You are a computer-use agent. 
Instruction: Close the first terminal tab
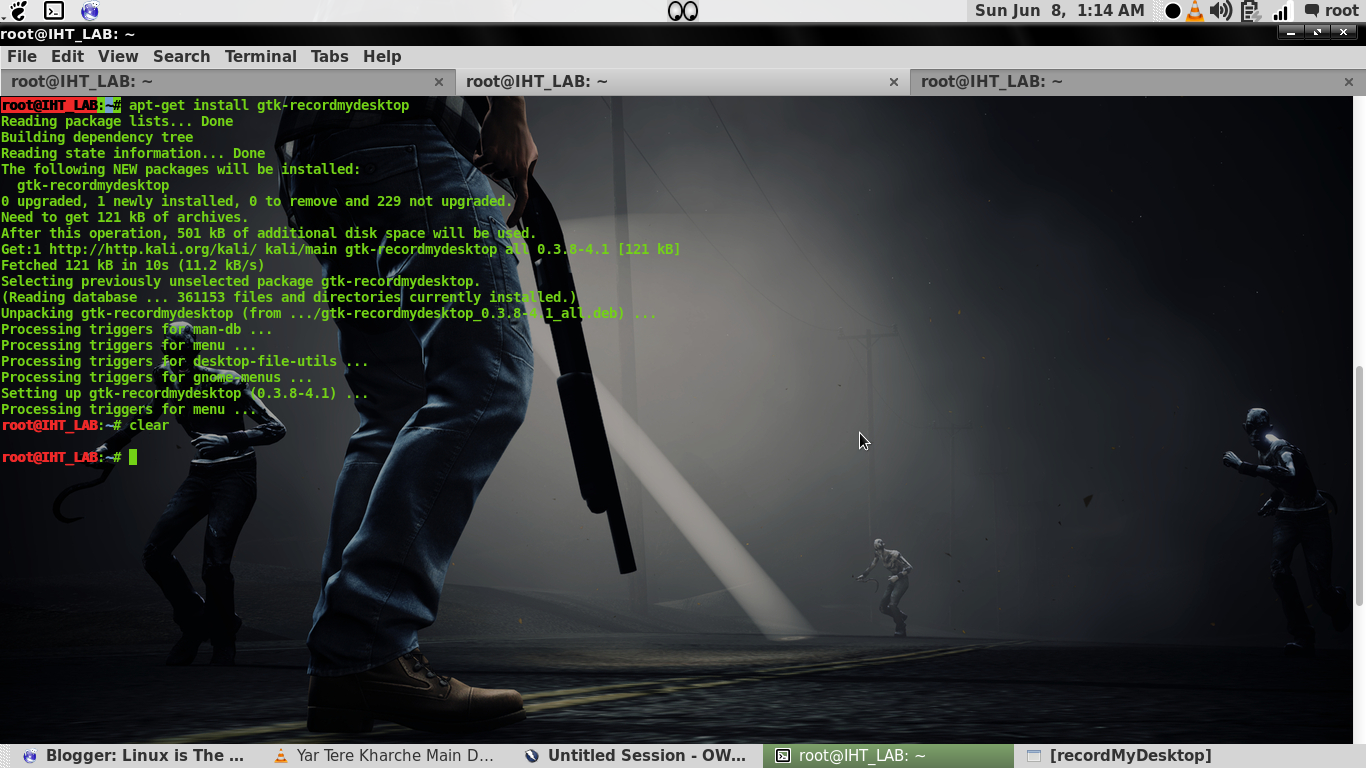pyautogui.click(x=438, y=82)
